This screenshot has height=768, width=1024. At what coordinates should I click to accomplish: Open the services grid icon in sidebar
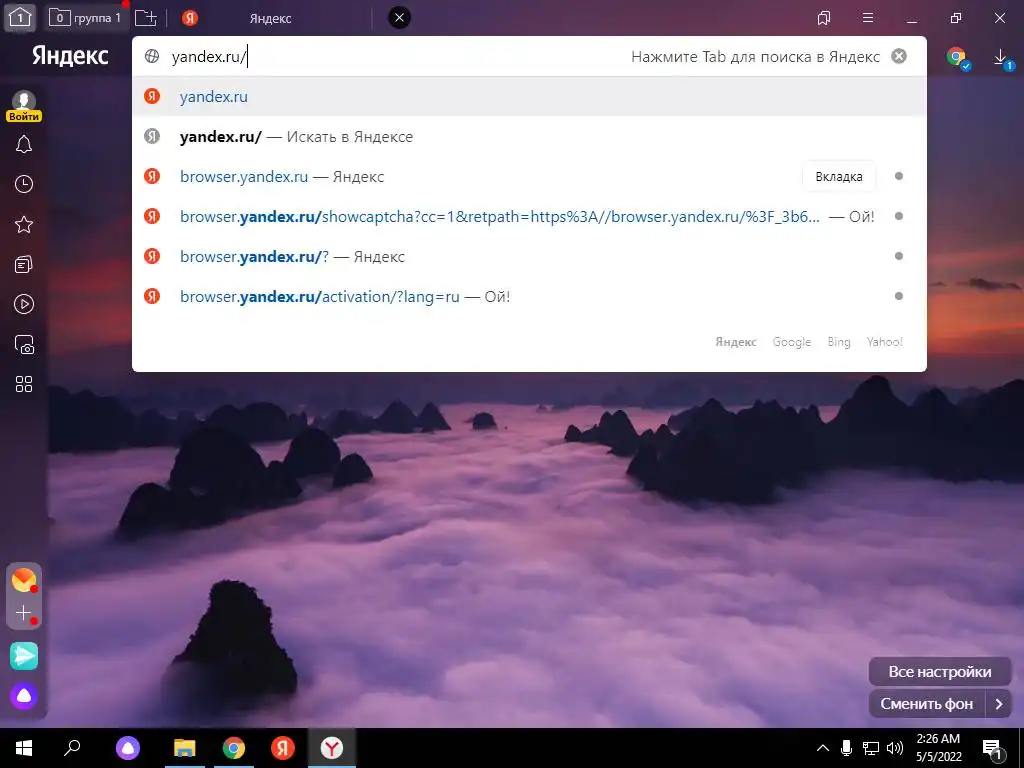click(x=24, y=384)
